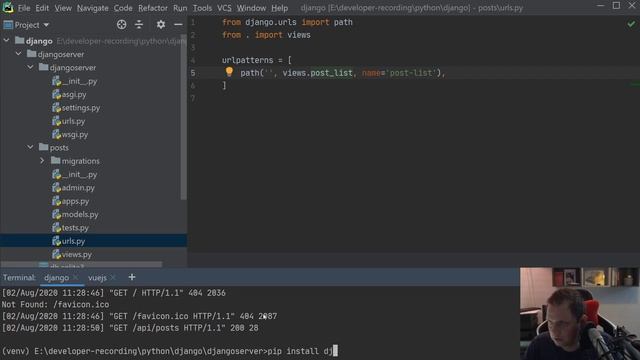Open the Window menu
This screenshot has height=360, width=640.
251,8
